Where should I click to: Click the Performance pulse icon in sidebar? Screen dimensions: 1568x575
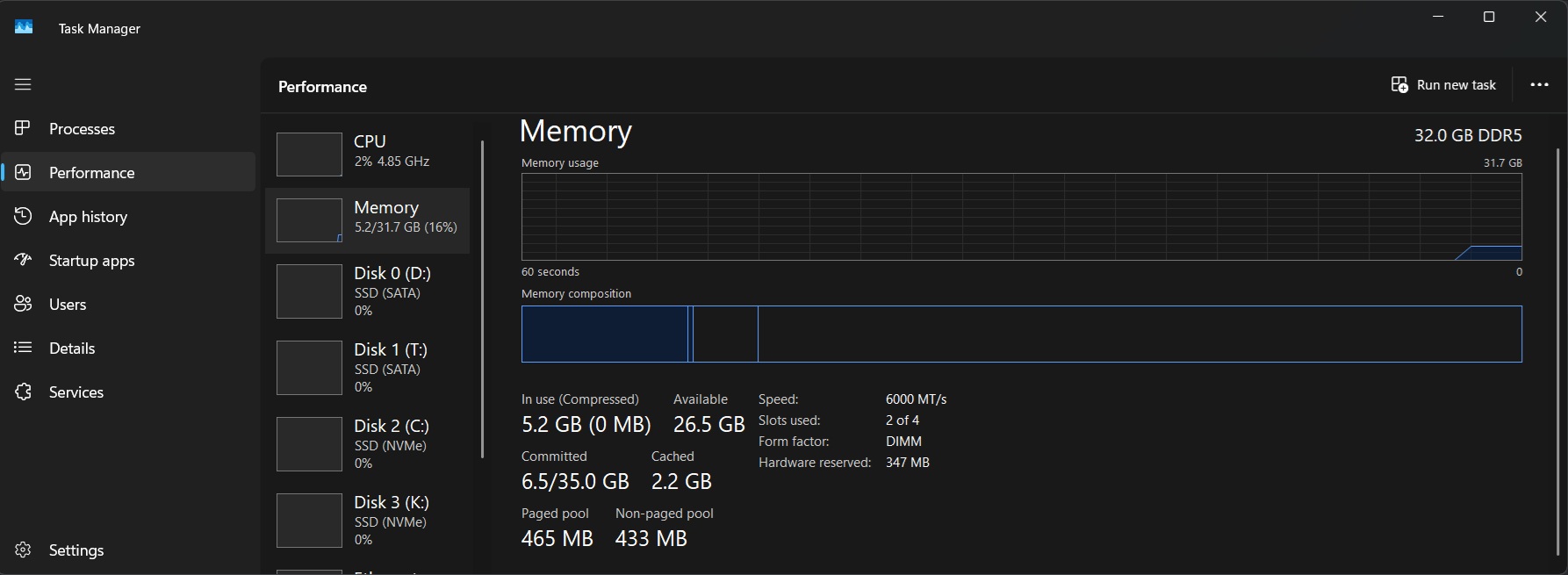[x=23, y=172]
